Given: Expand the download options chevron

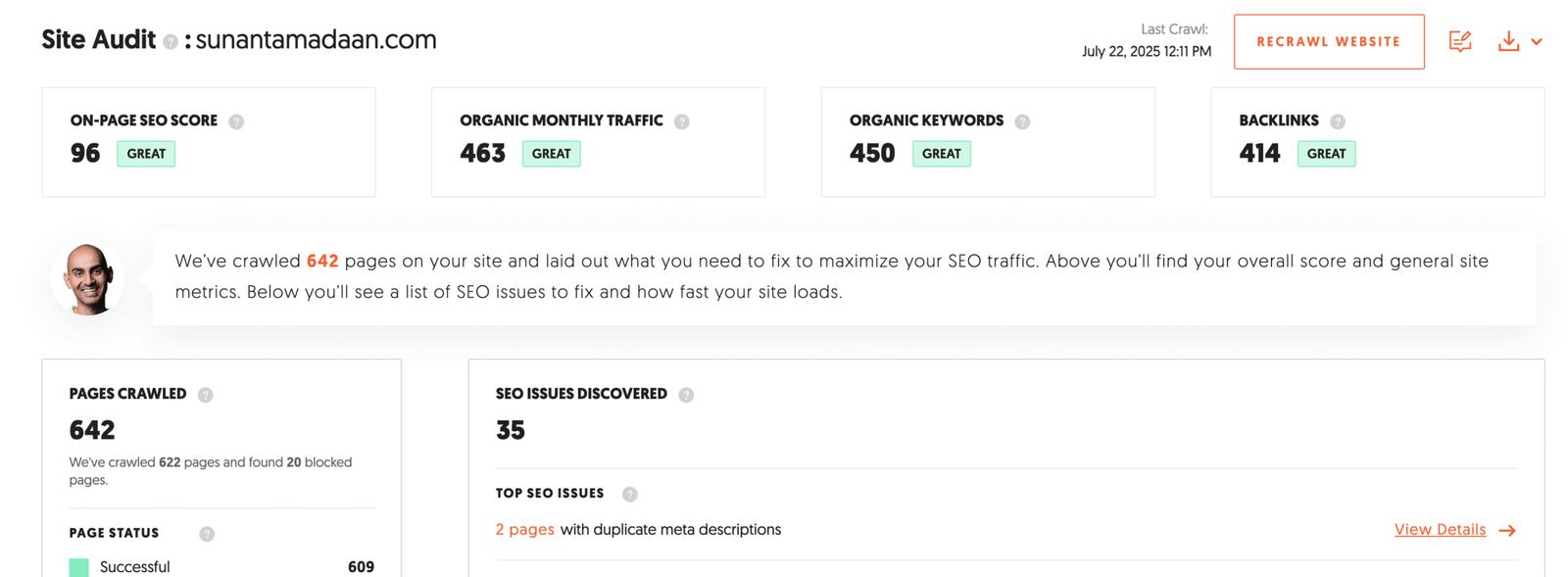Looking at the screenshot, I should (x=1537, y=42).
